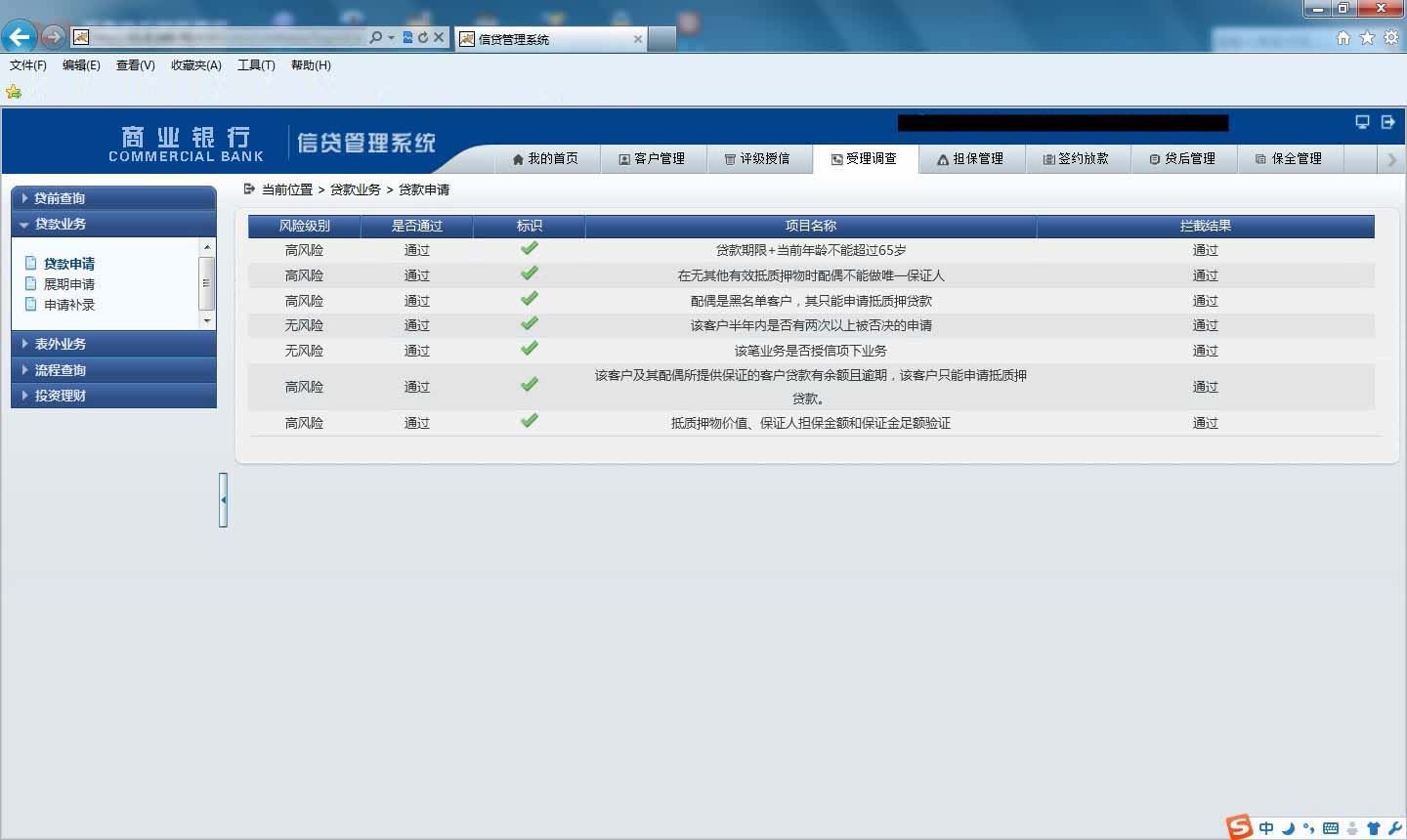Open the 工具(T) menu
The width and height of the screenshot is (1407, 840).
256,65
